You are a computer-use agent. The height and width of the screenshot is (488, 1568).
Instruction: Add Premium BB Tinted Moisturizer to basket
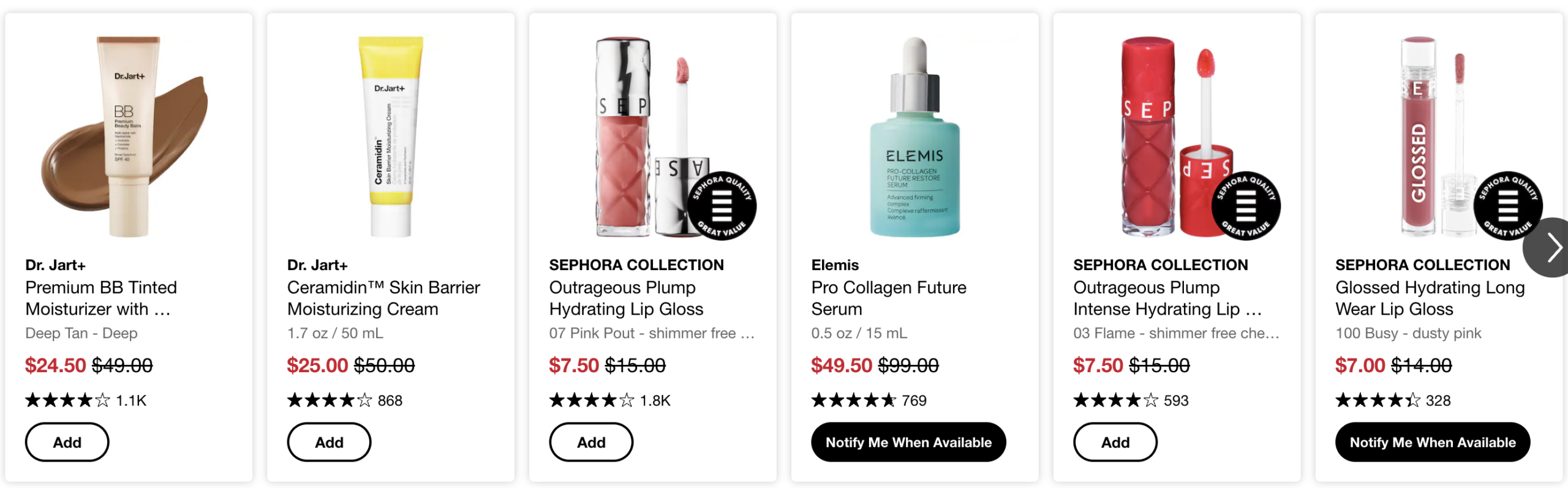67,442
